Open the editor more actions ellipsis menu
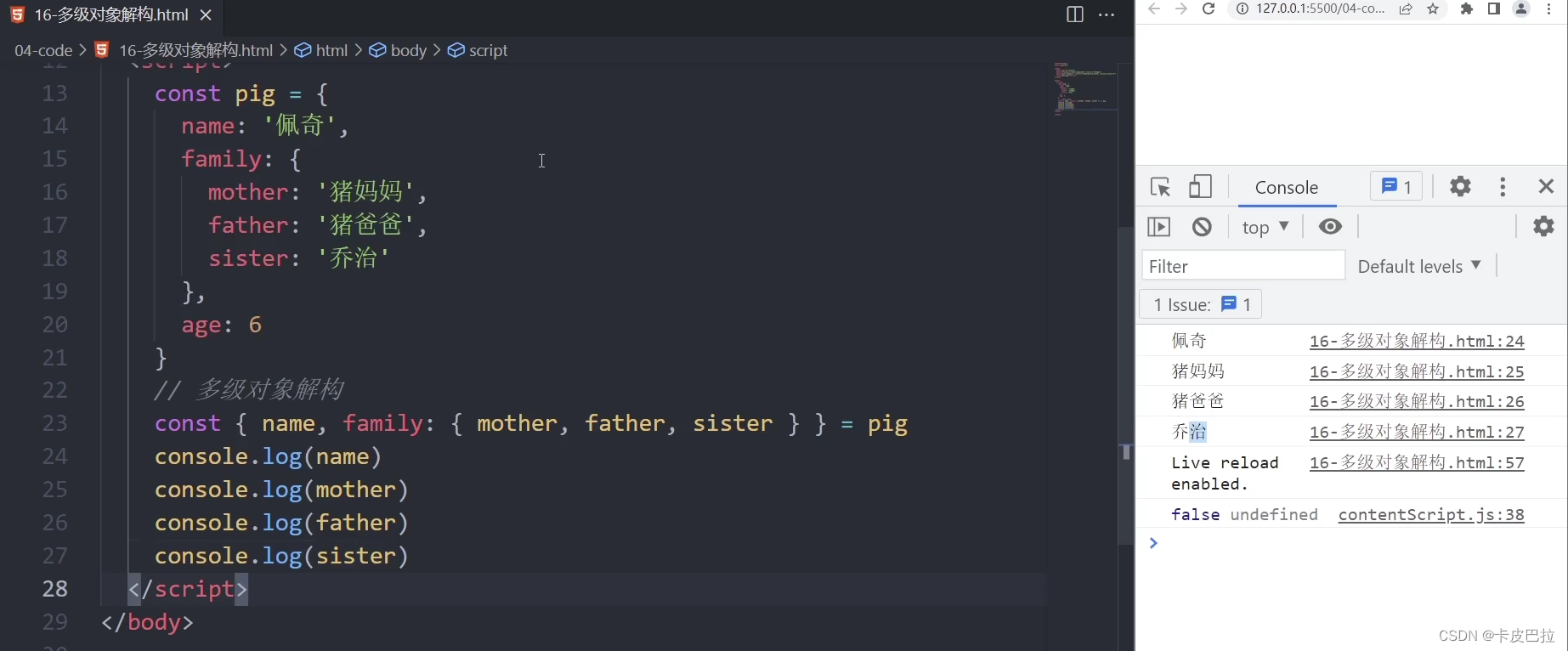1568x651 pixels. click(x=1107, y=14)
